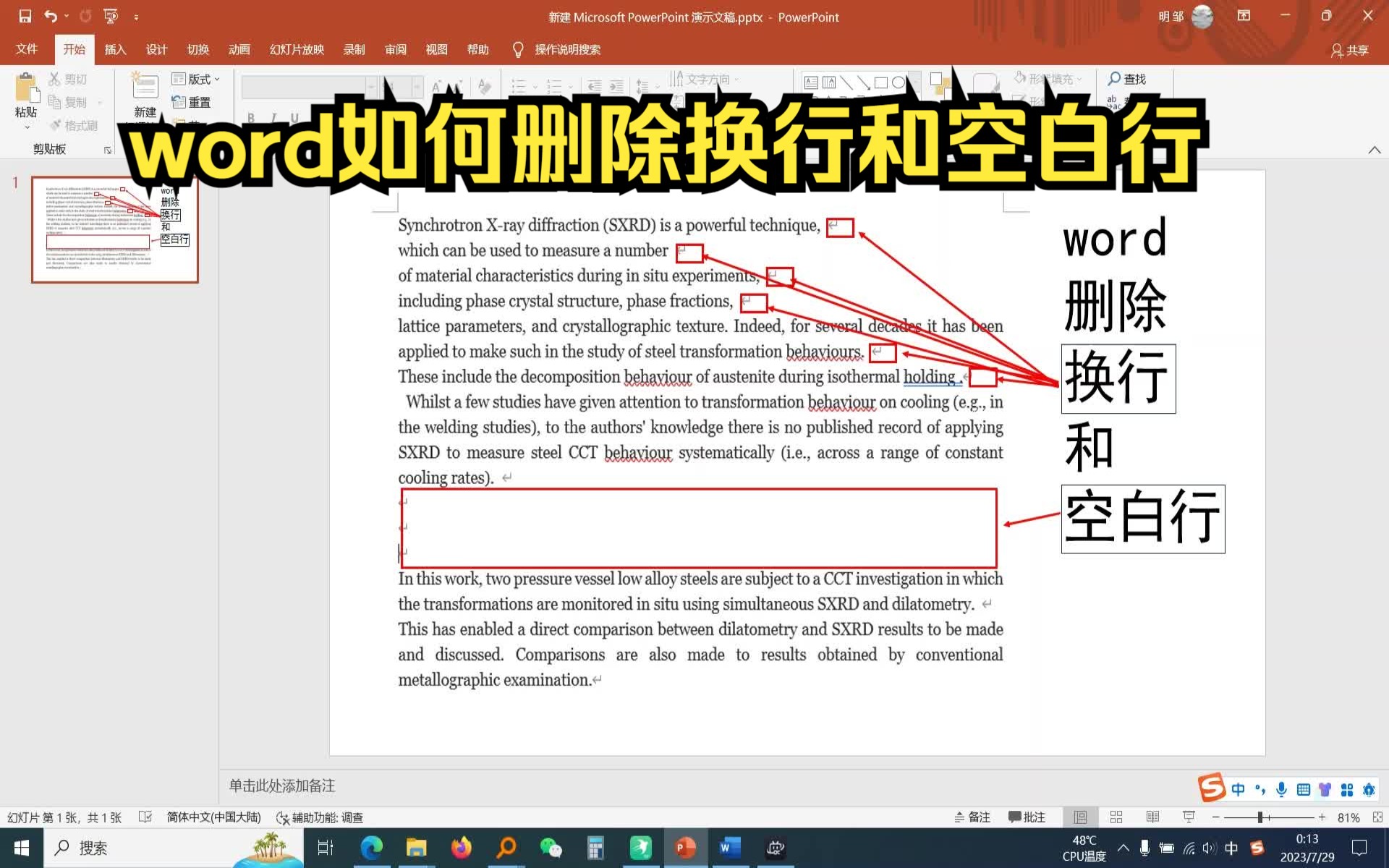Start slide show from status bar

pos(1189,817)
